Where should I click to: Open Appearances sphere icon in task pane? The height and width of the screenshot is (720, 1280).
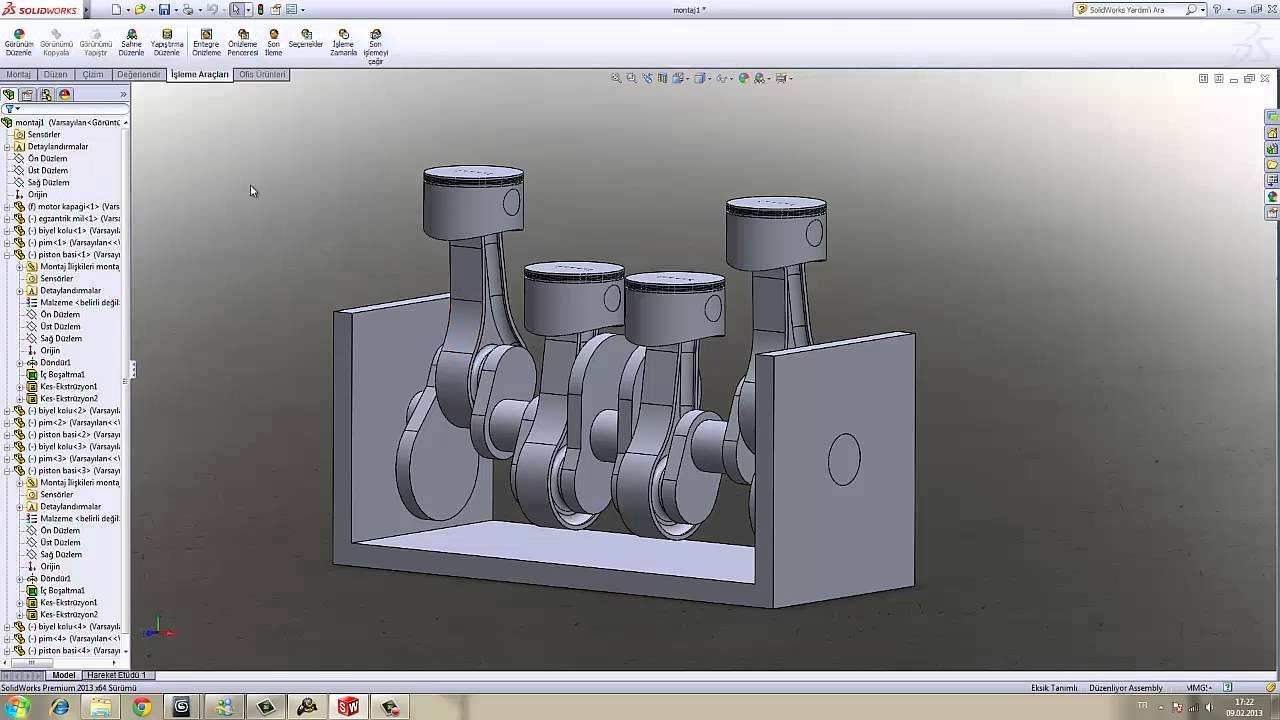tap(1272, 197)
